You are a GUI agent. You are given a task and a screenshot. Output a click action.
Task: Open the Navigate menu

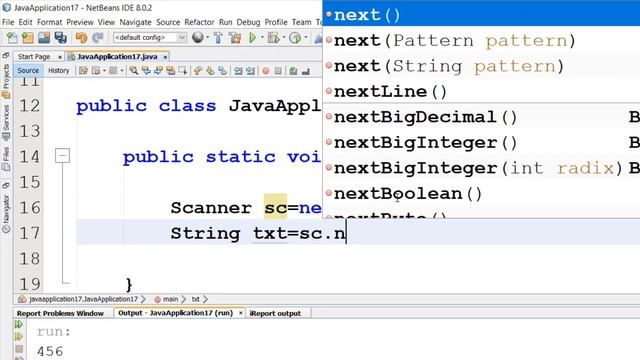point(136,22)
